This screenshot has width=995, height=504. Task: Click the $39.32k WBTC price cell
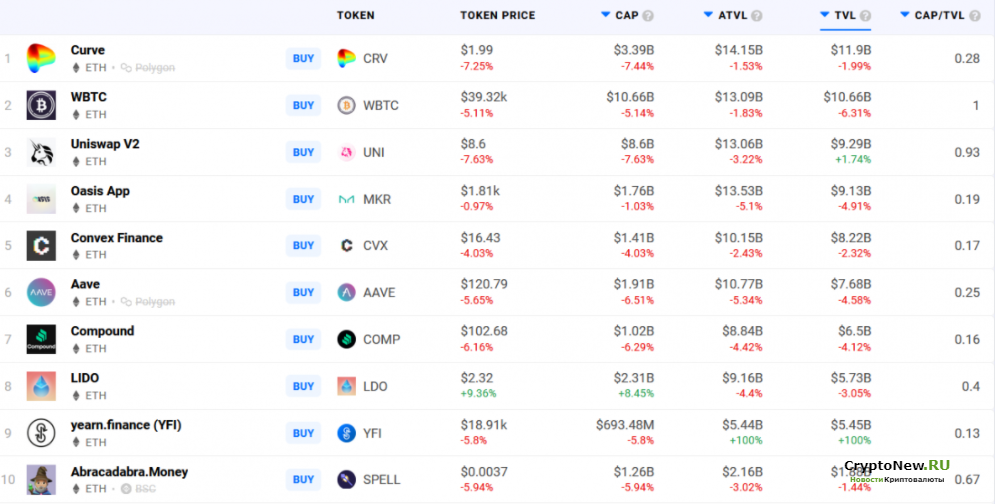(484, 97)
